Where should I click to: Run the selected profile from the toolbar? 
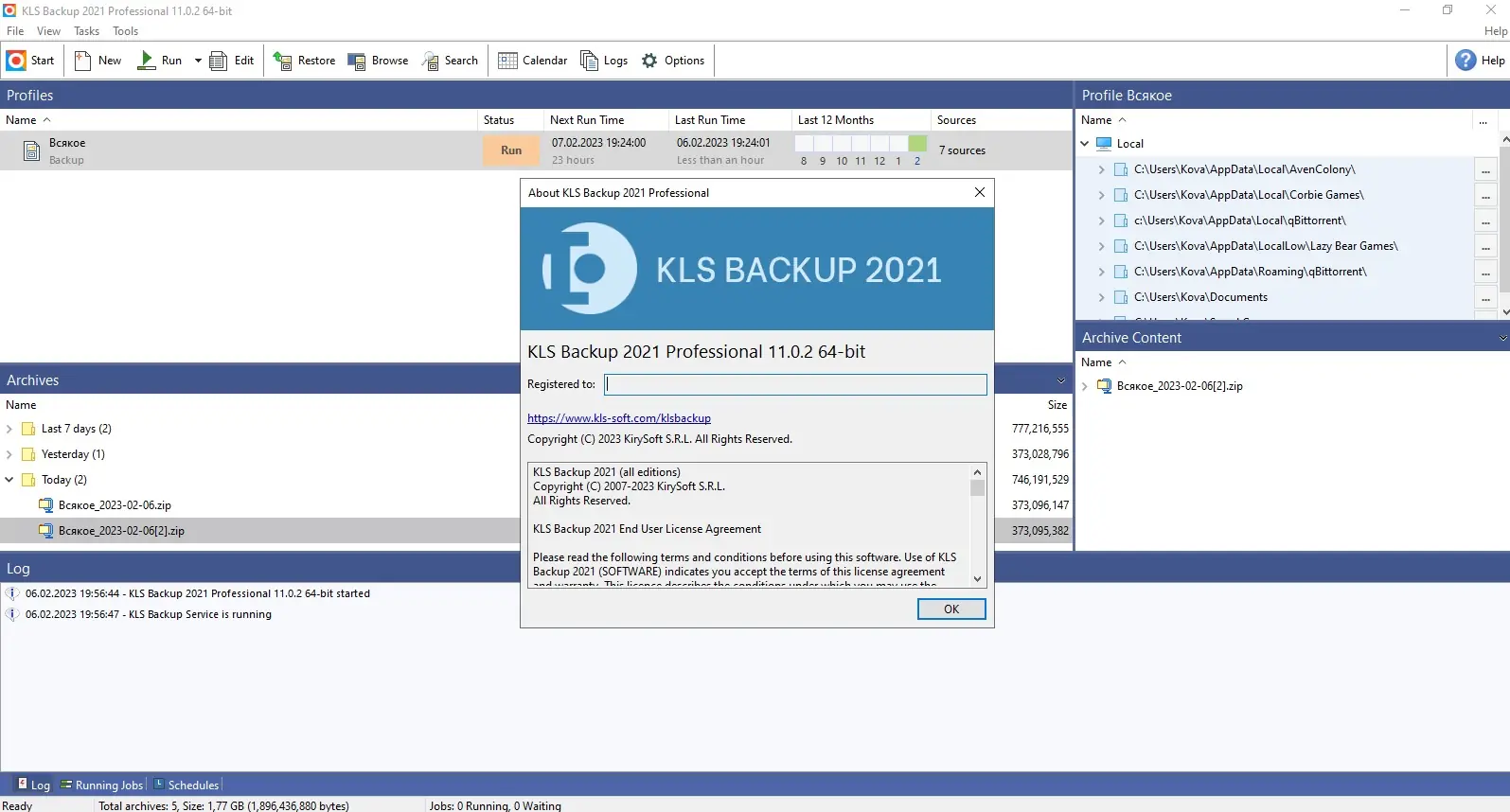click(x=160, y=61)
